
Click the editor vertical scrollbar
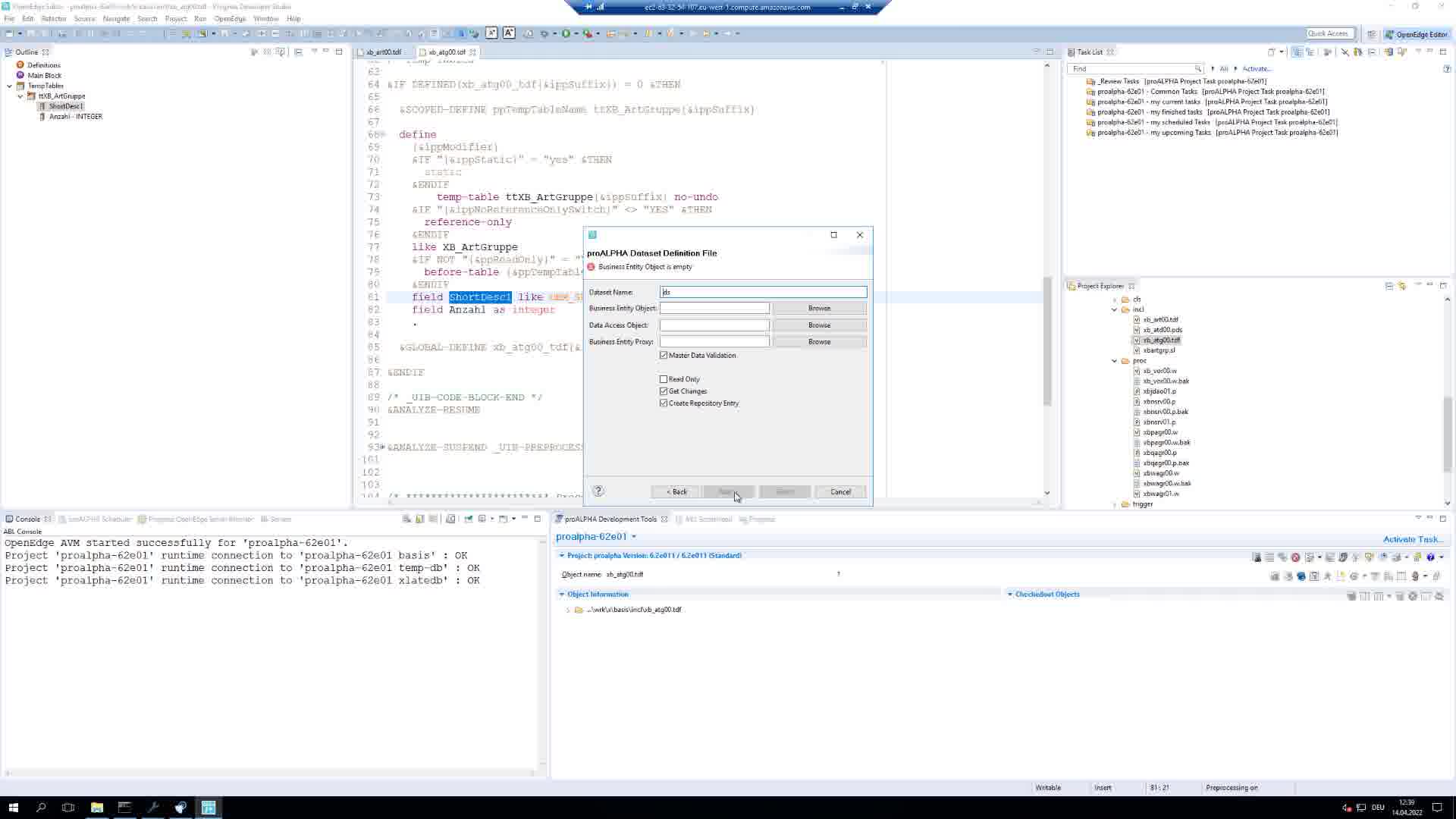pos(1047,341)
